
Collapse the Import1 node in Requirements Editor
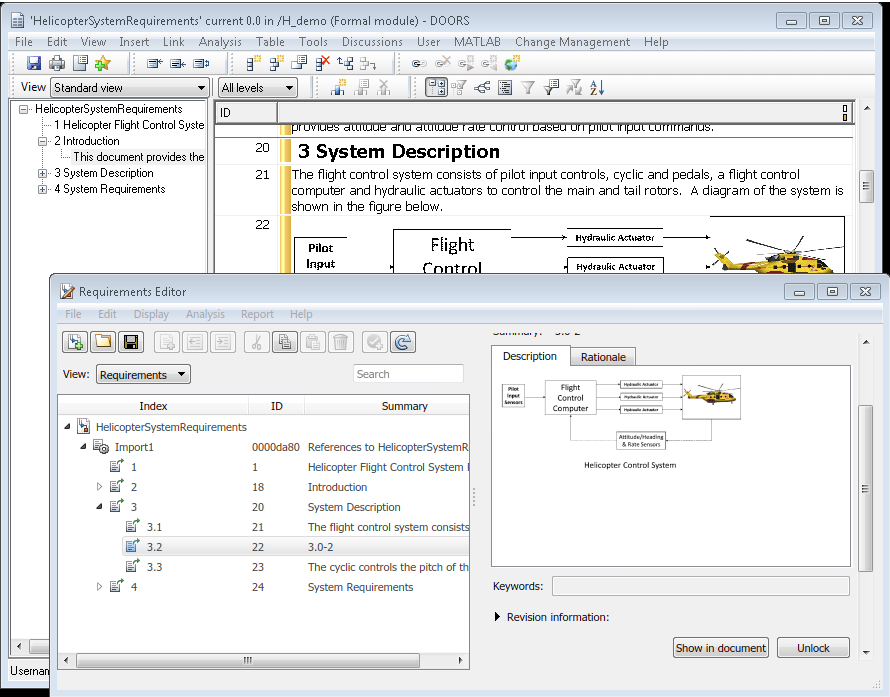coord(83,447)
